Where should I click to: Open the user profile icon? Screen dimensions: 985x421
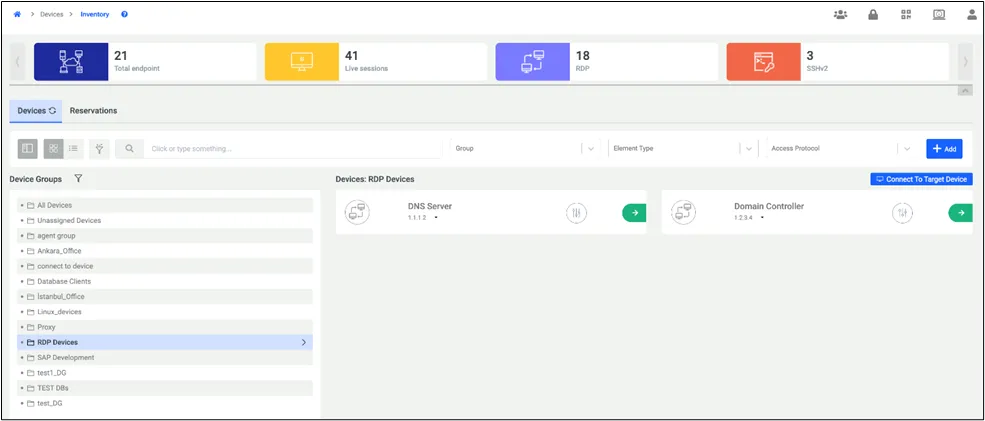coord(972,15)
